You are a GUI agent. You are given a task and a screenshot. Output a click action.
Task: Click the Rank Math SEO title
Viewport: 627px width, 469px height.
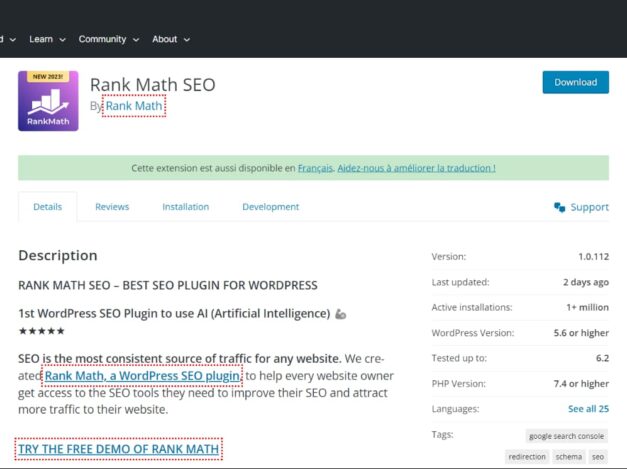(x=153, y=85)
